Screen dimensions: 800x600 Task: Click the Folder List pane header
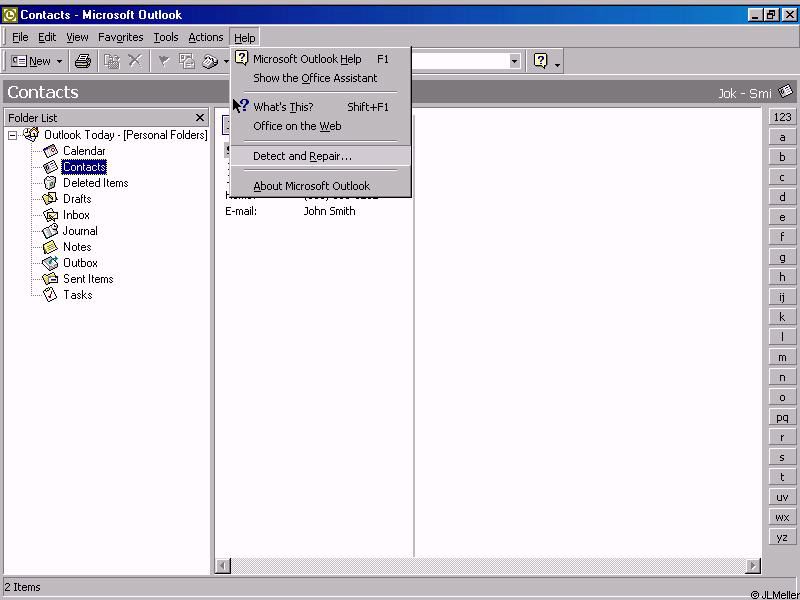coord(106,118)
